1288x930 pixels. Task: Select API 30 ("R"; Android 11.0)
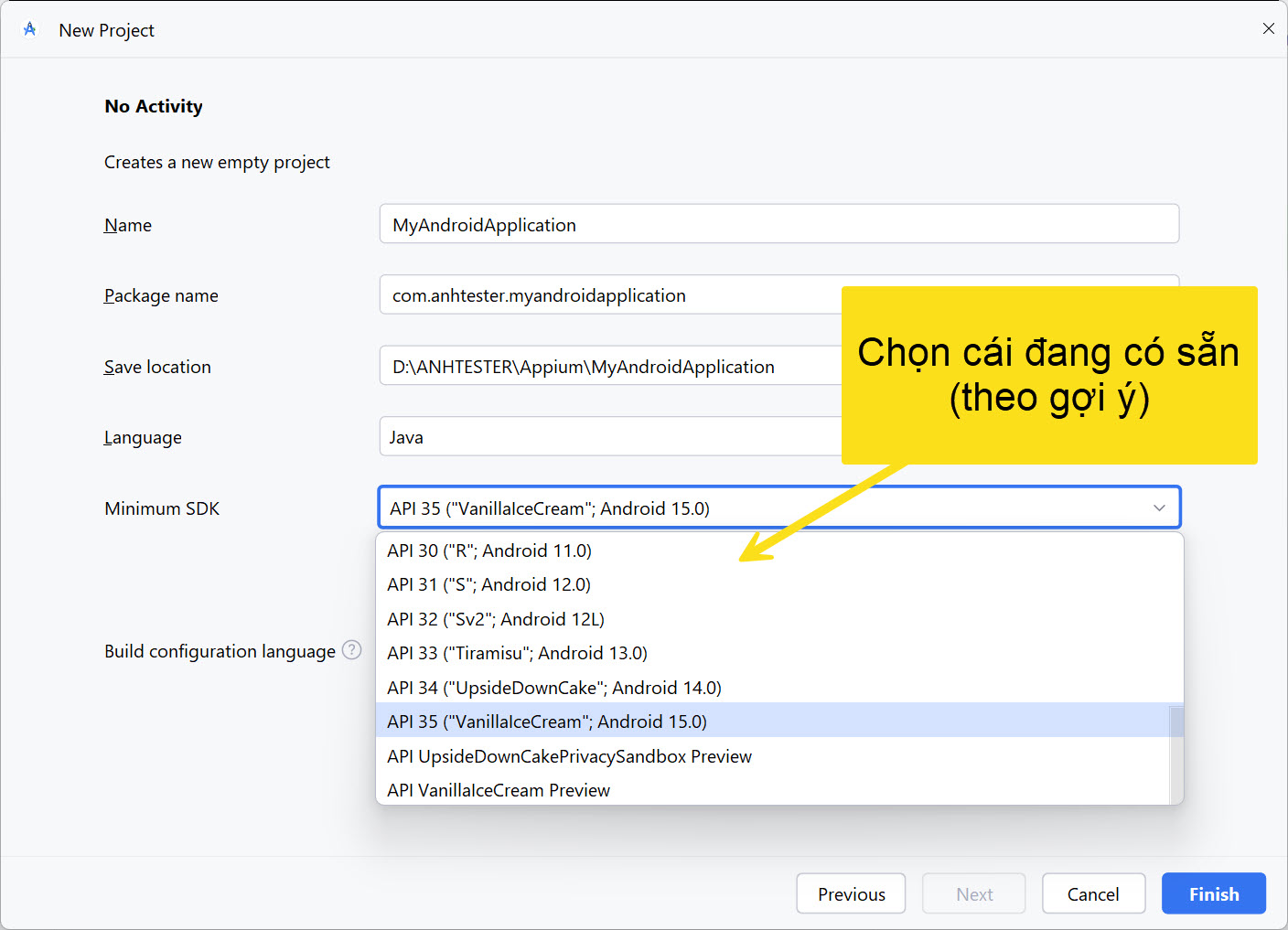tap(779, 551)
